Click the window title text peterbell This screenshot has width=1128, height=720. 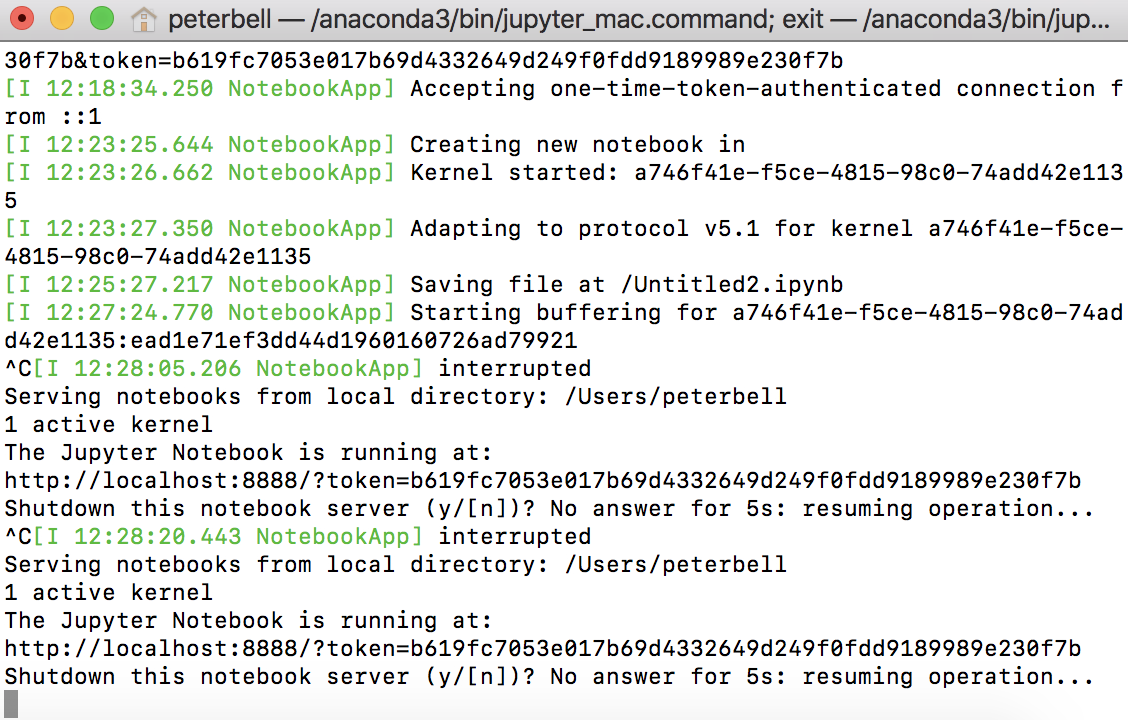[x=219, y=19]
